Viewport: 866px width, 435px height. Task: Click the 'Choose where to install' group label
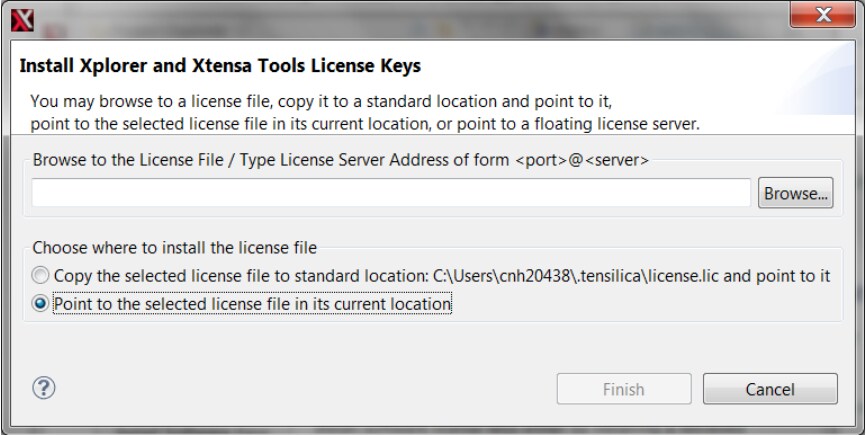[x=175, y=247]
